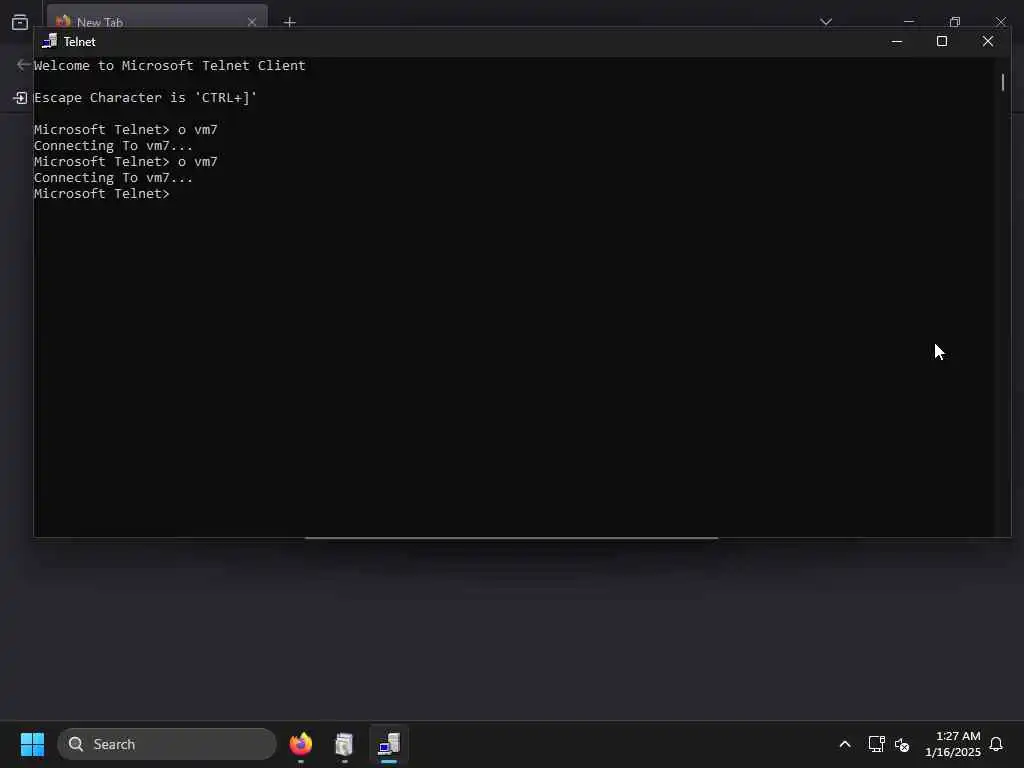The width and height of the screenshot is (1024, 768).
Task: Open the clock showing 1:27 AM
Action: click(x=952, y=744)
